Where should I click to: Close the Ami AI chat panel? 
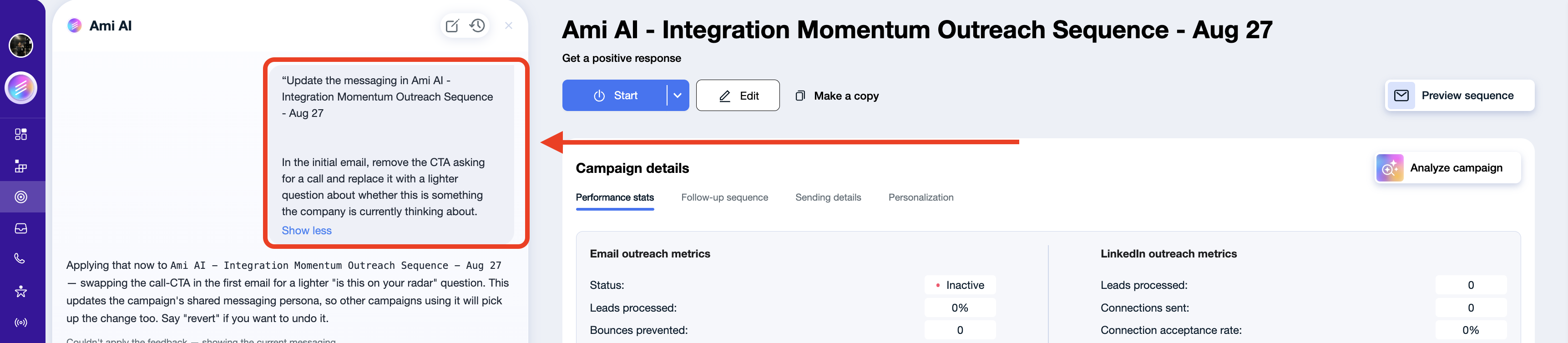pyautogui.click(x=509, y=25)
